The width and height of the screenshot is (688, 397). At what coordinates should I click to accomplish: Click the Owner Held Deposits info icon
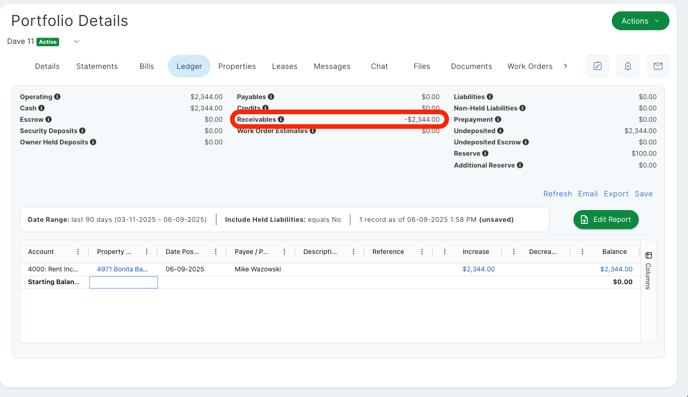(x=93, y=142)
